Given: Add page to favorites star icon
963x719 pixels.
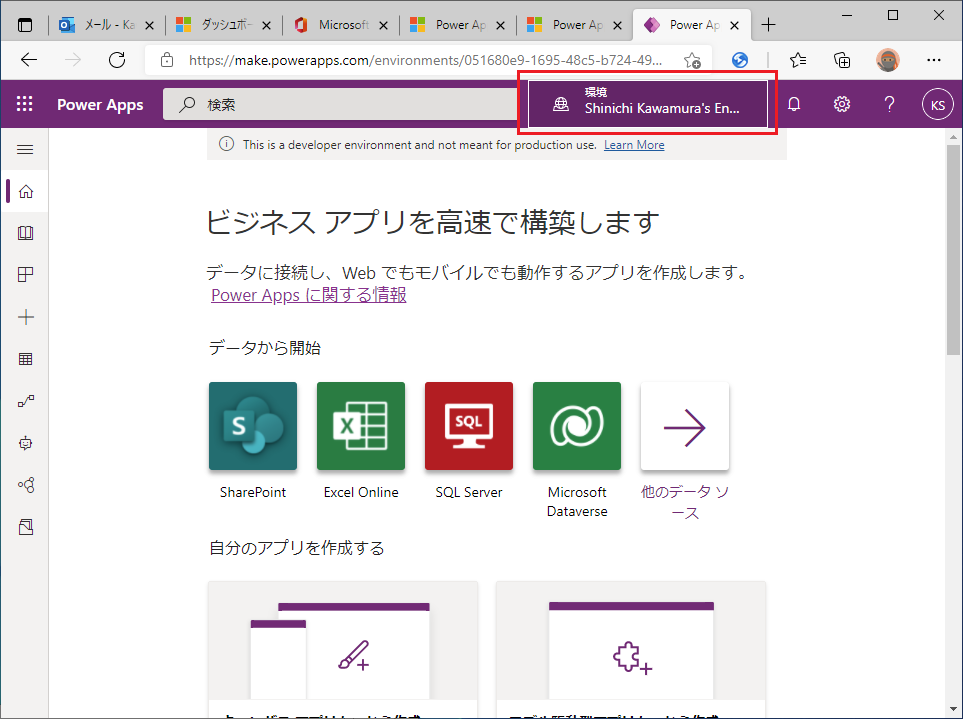Looking at the screenshot, I should (x=692, y=60).
